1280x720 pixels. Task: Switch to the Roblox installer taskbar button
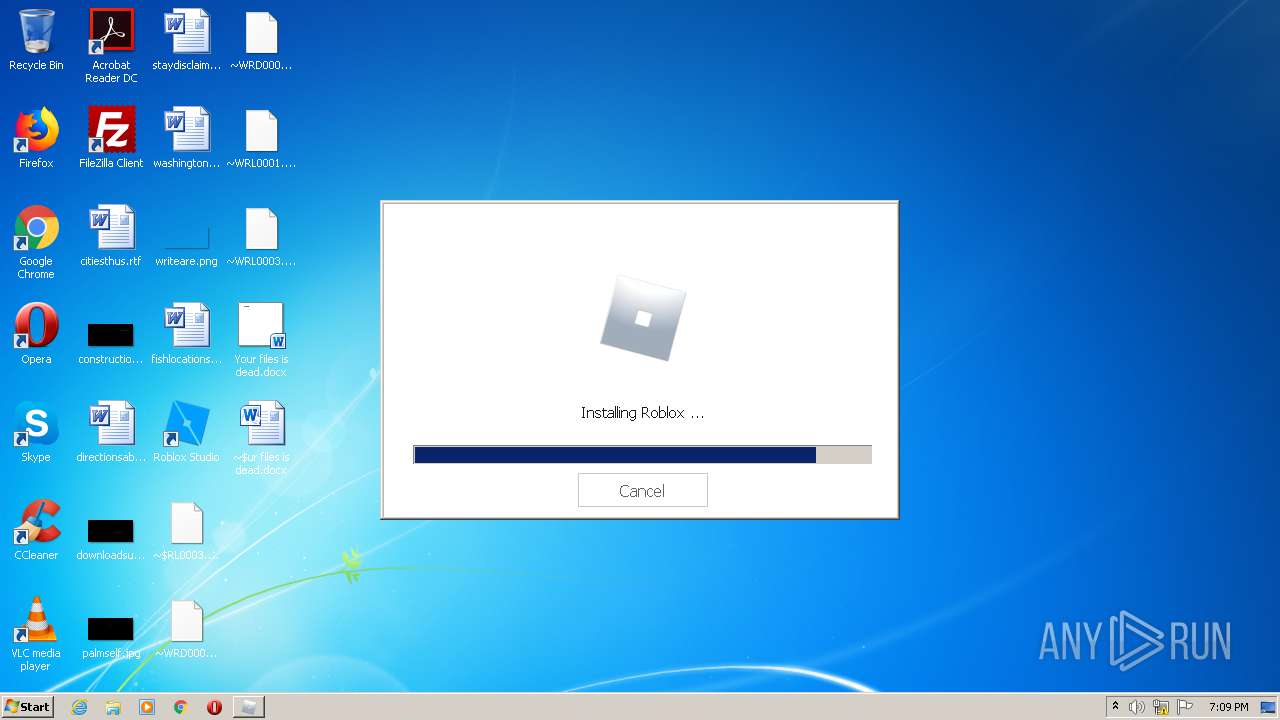tap(249, 707)
